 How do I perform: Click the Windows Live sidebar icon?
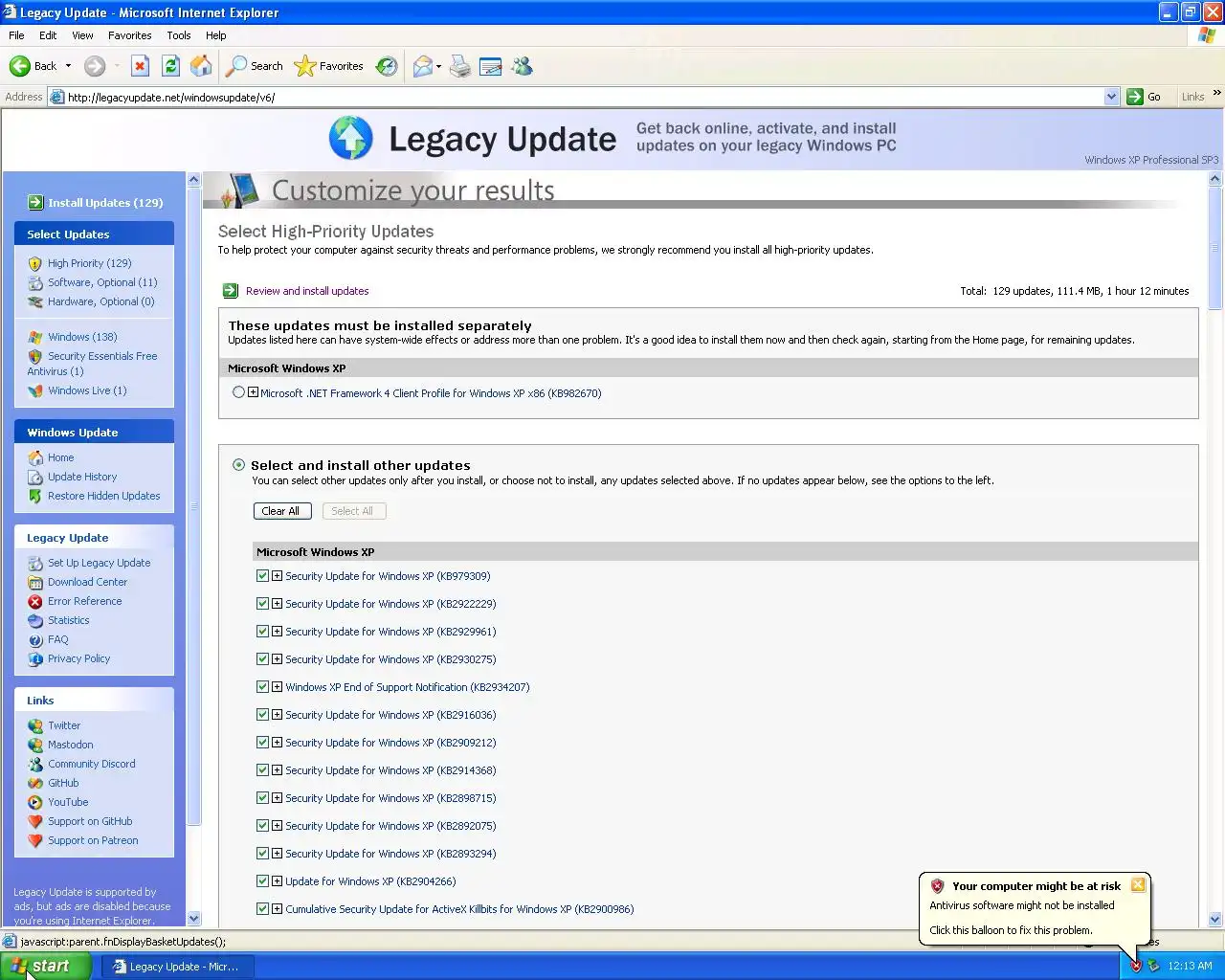35,390
